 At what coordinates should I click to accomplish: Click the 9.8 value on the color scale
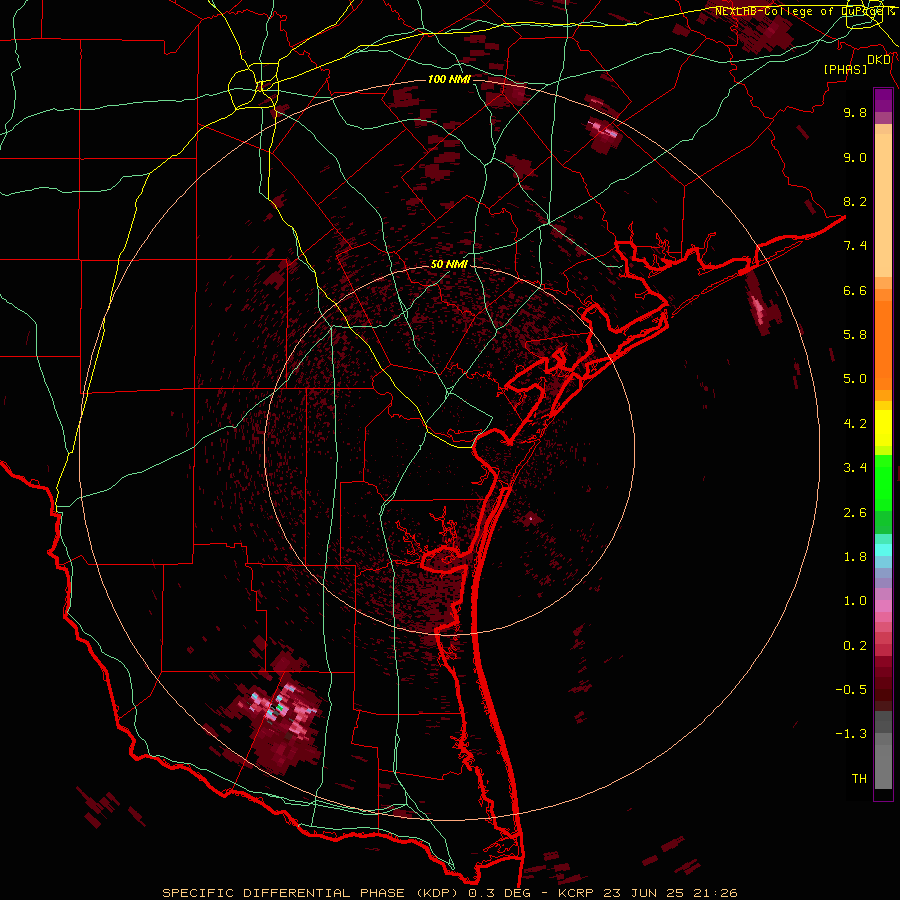(855, 112)
